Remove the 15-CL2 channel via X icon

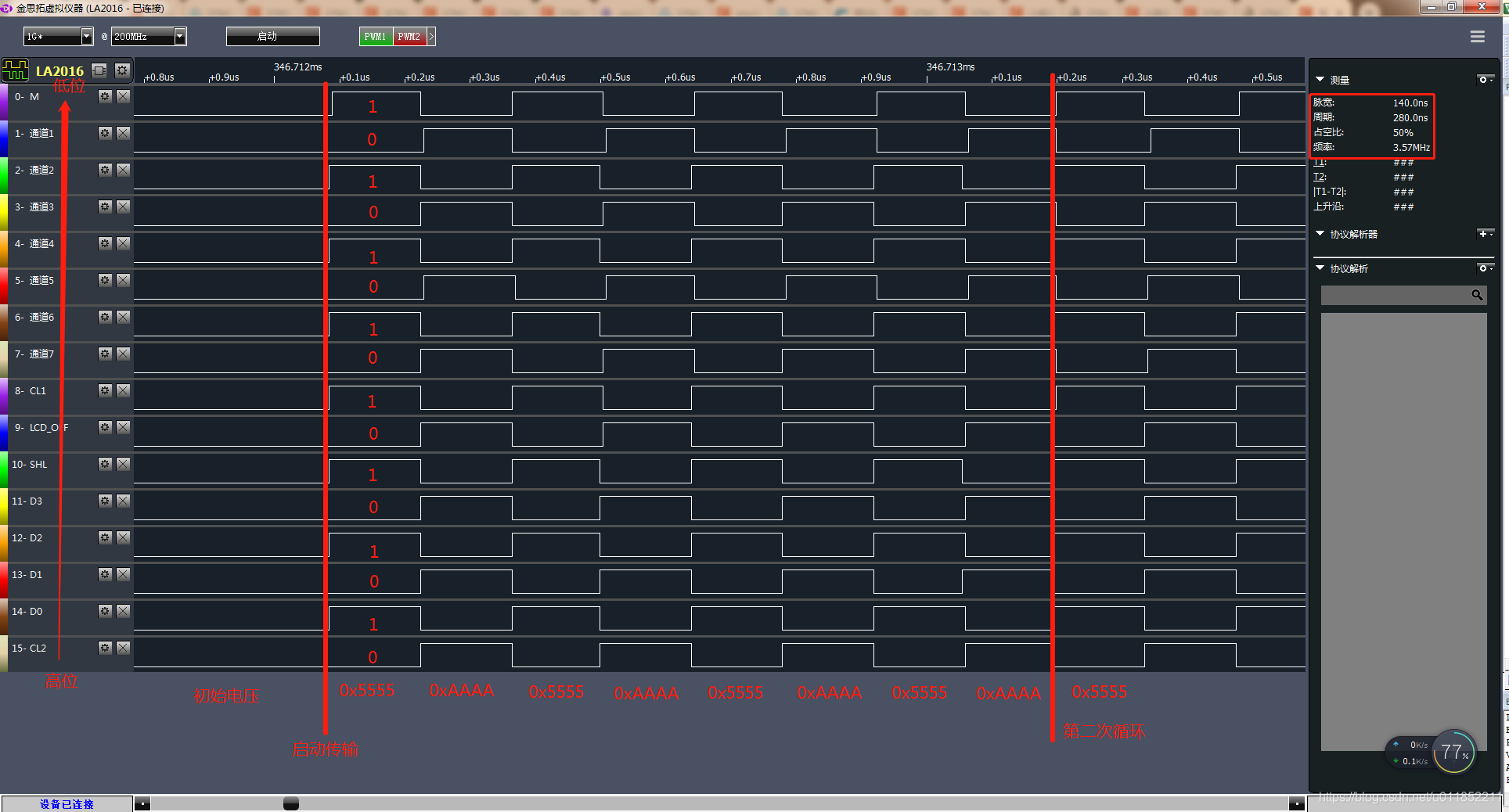click(x=123, y=648)
